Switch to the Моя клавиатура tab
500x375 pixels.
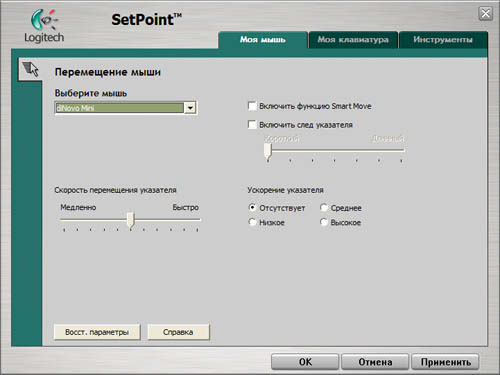pos(353,40)
